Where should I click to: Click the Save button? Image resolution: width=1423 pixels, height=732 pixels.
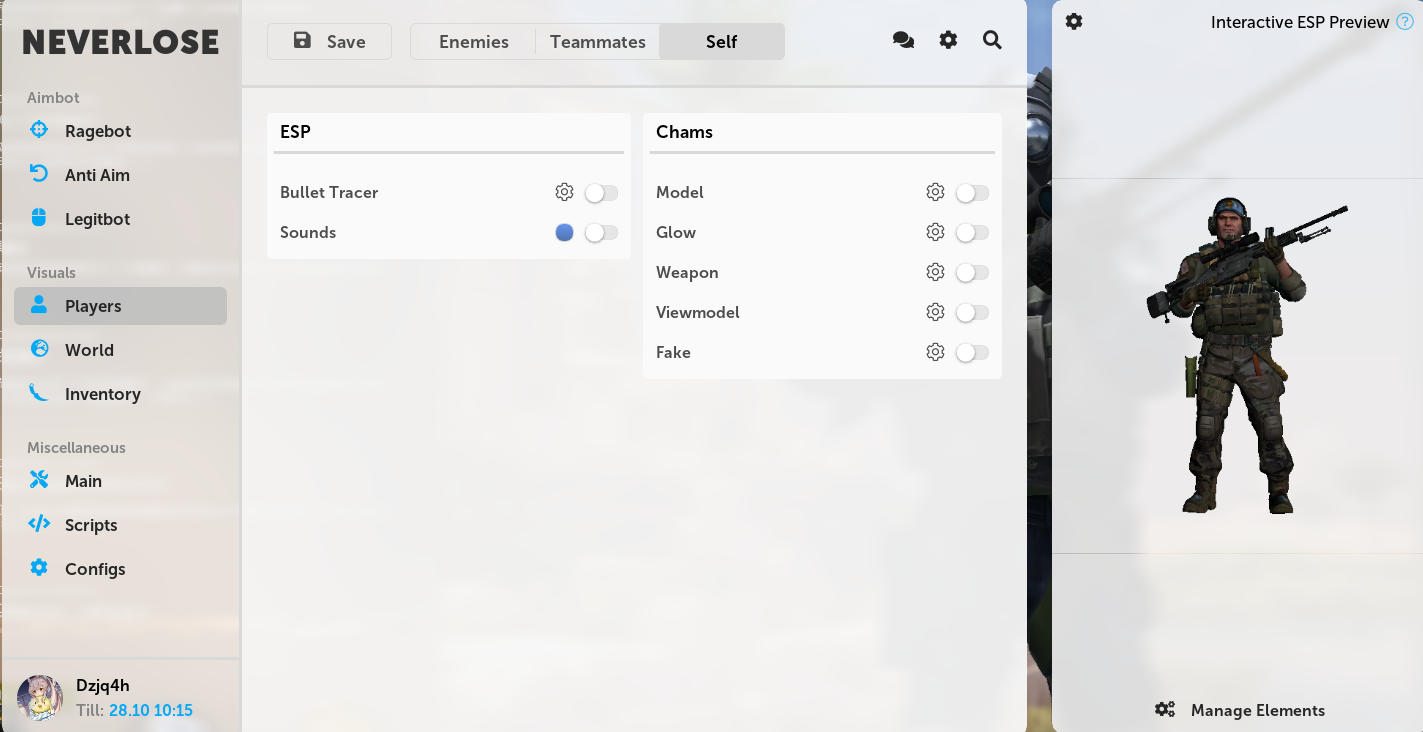point(329,41)
